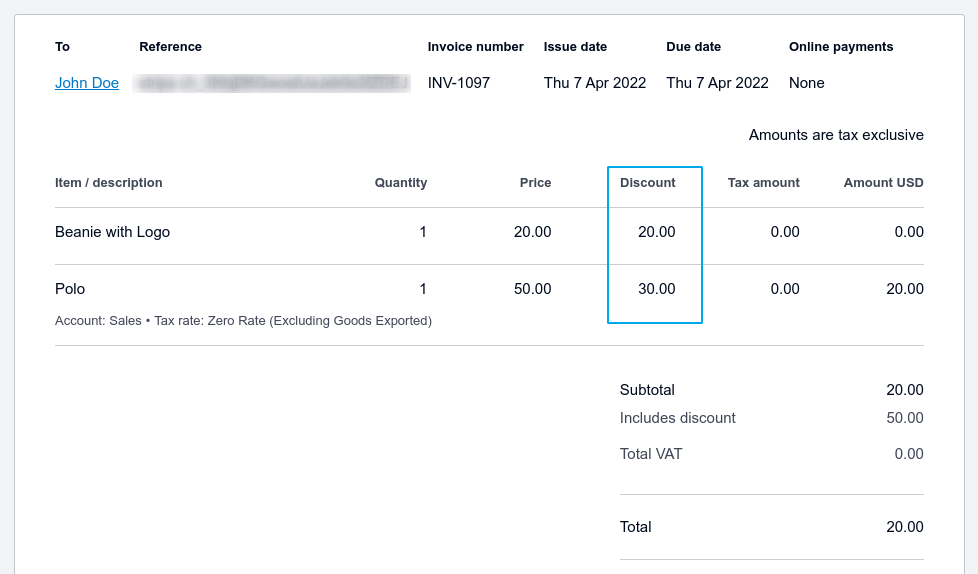The height and width of the screenshot is (574, 978).
Task: Click the Includes discount label
Action: [x=678, y=418]
